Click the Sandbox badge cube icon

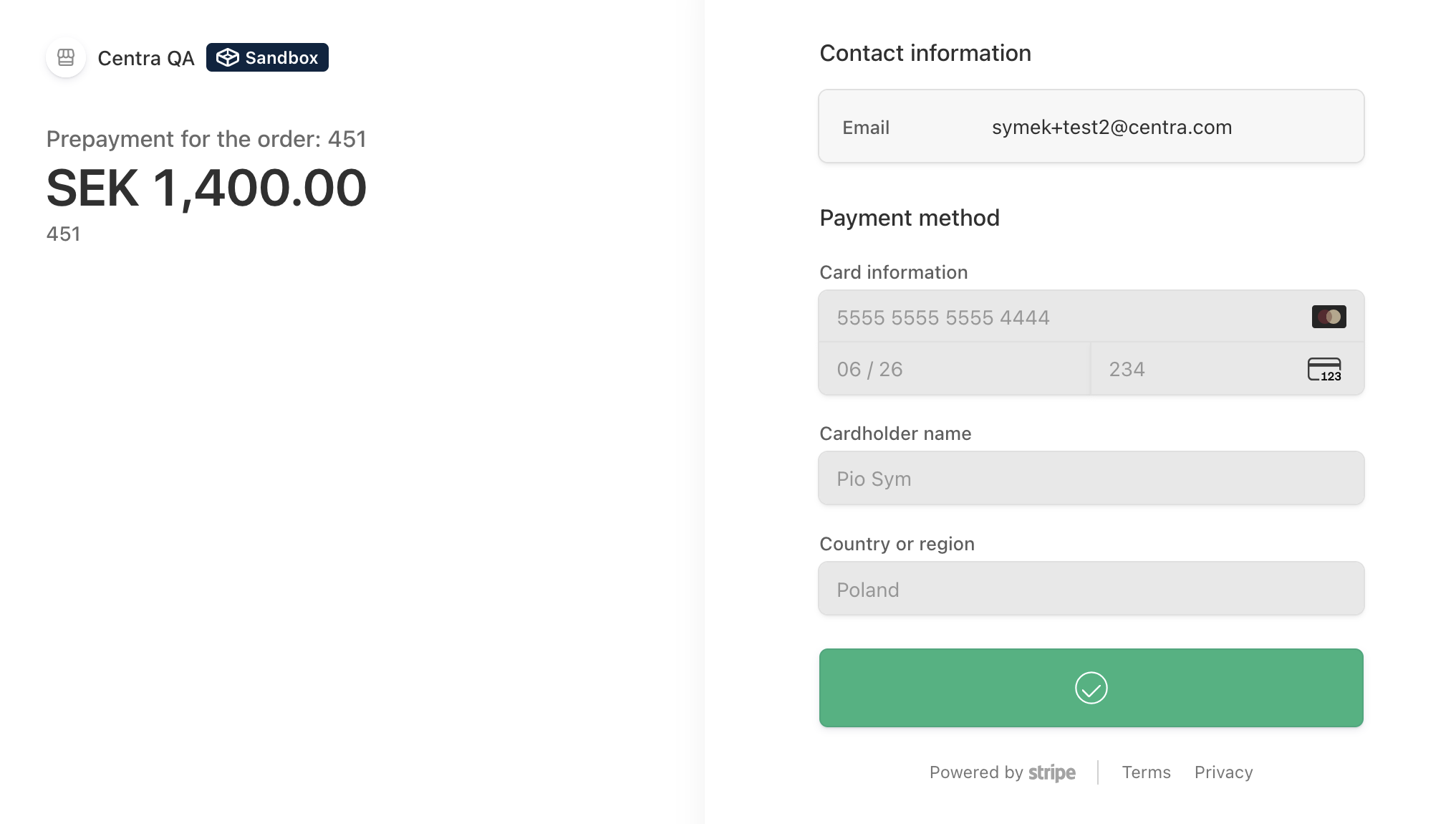227,57
